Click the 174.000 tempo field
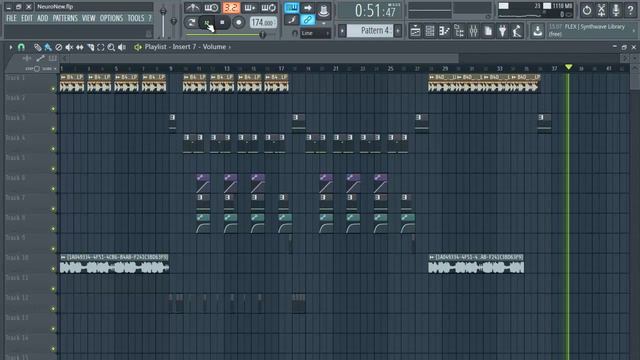The height and width of the screenshot is (360, 640). click(262, 22)
